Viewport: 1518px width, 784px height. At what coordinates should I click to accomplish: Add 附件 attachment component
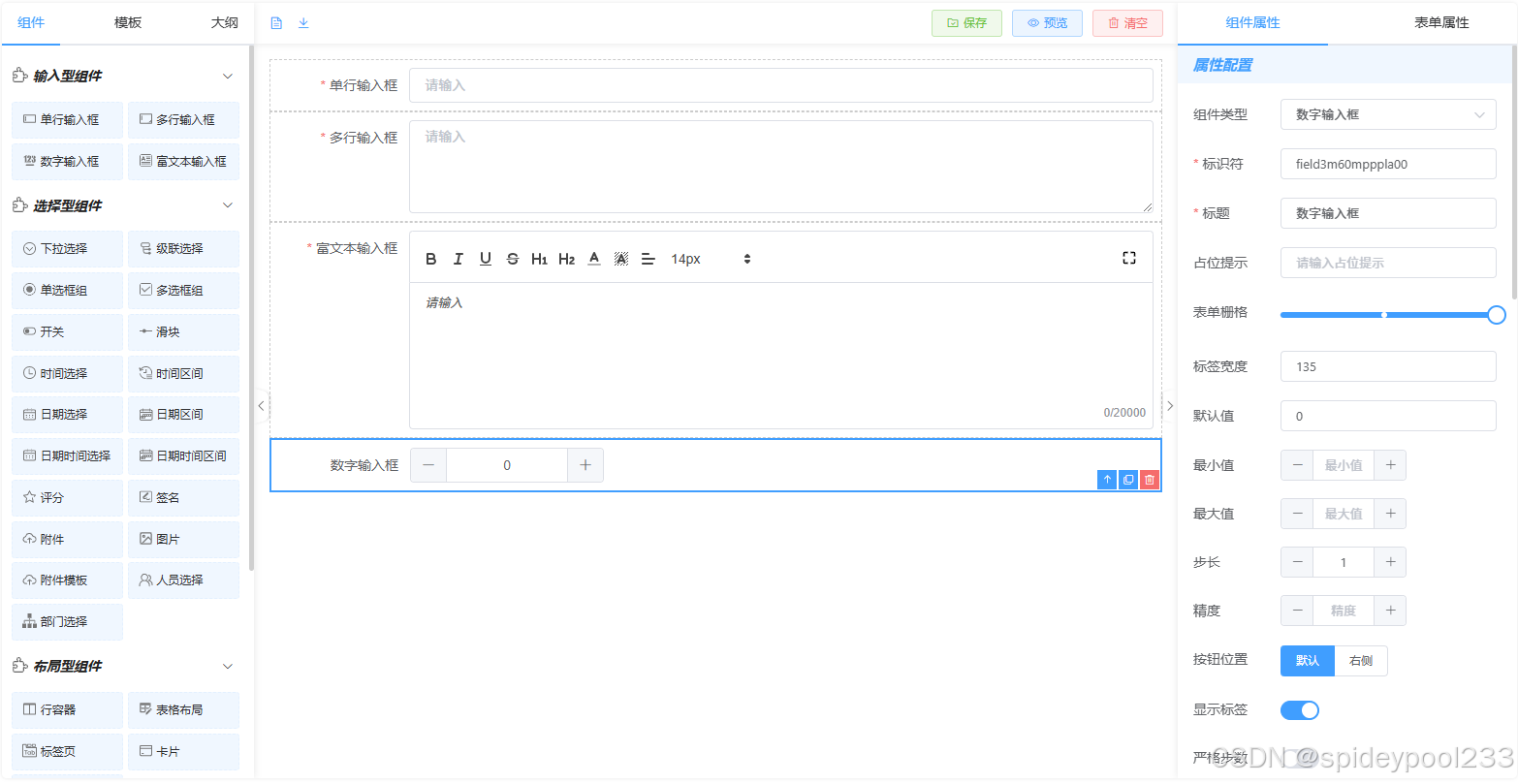[68, 540]
